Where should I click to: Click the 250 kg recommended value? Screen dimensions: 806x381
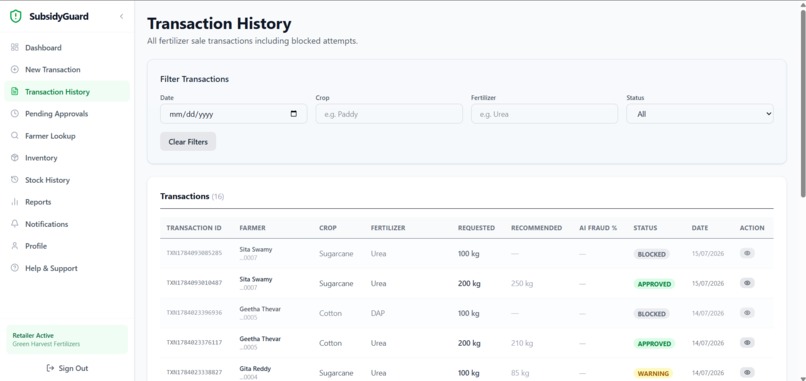tap(522, 283)
